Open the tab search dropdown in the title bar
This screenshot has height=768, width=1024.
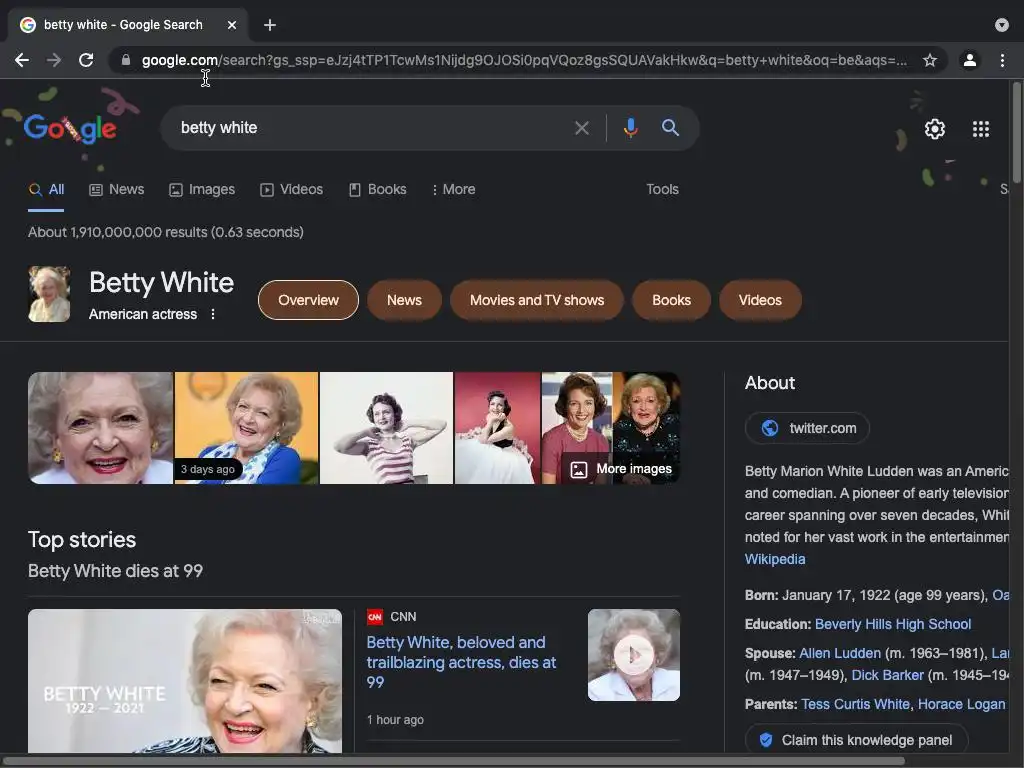[x=1002, y=25]
